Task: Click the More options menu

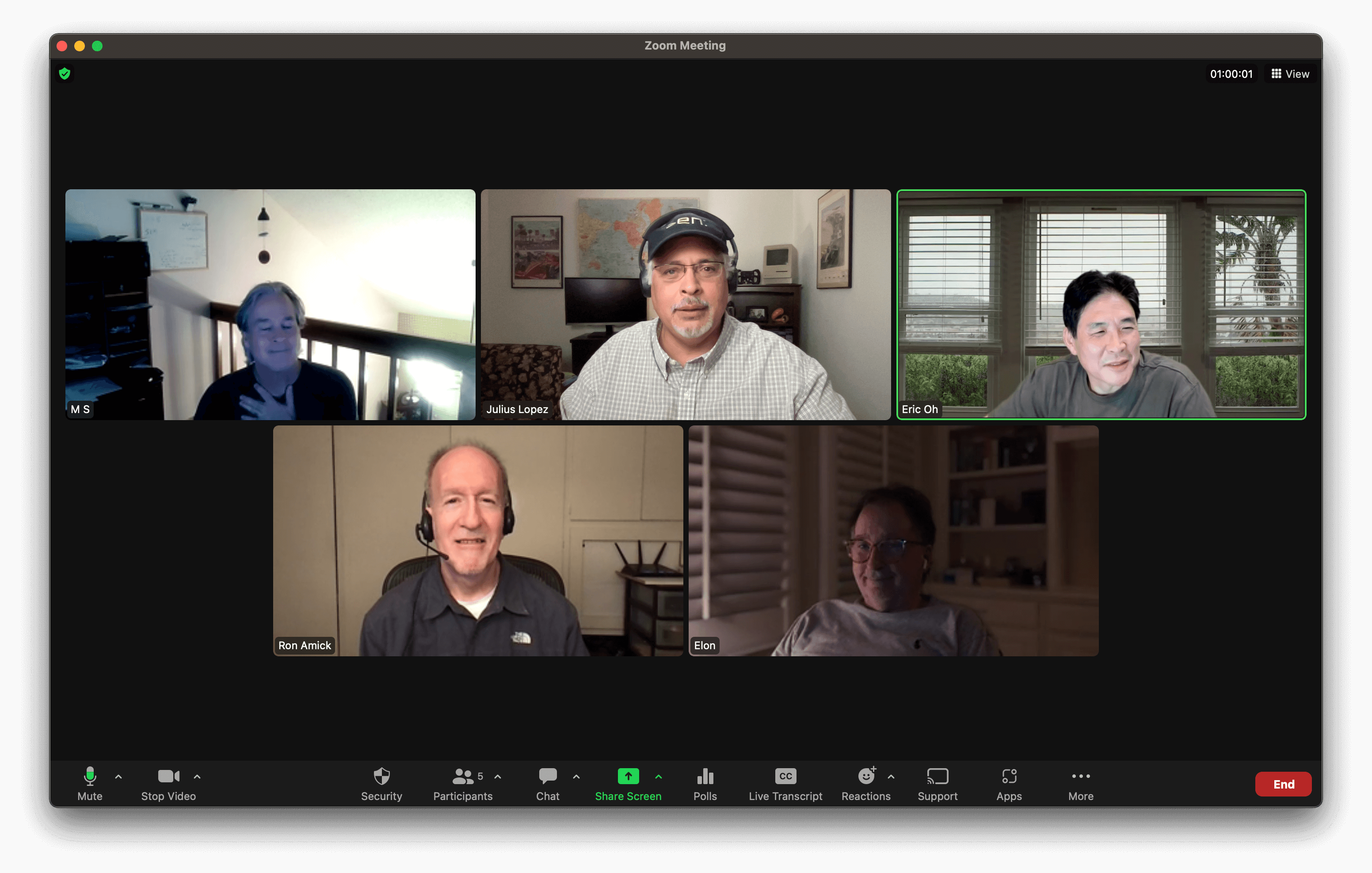Action: (1079, 783)
